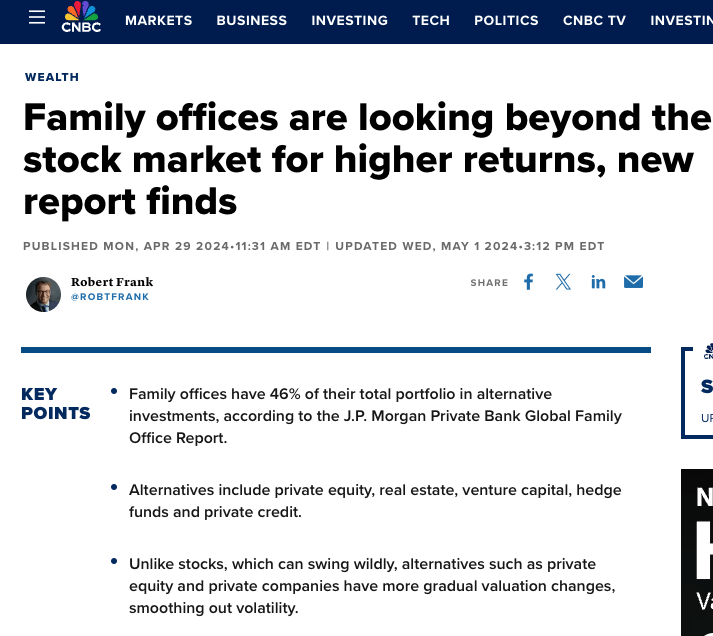Viewport: 713px width, 636px height.
Task: Open the Business menu
Action: click(251, 20)
